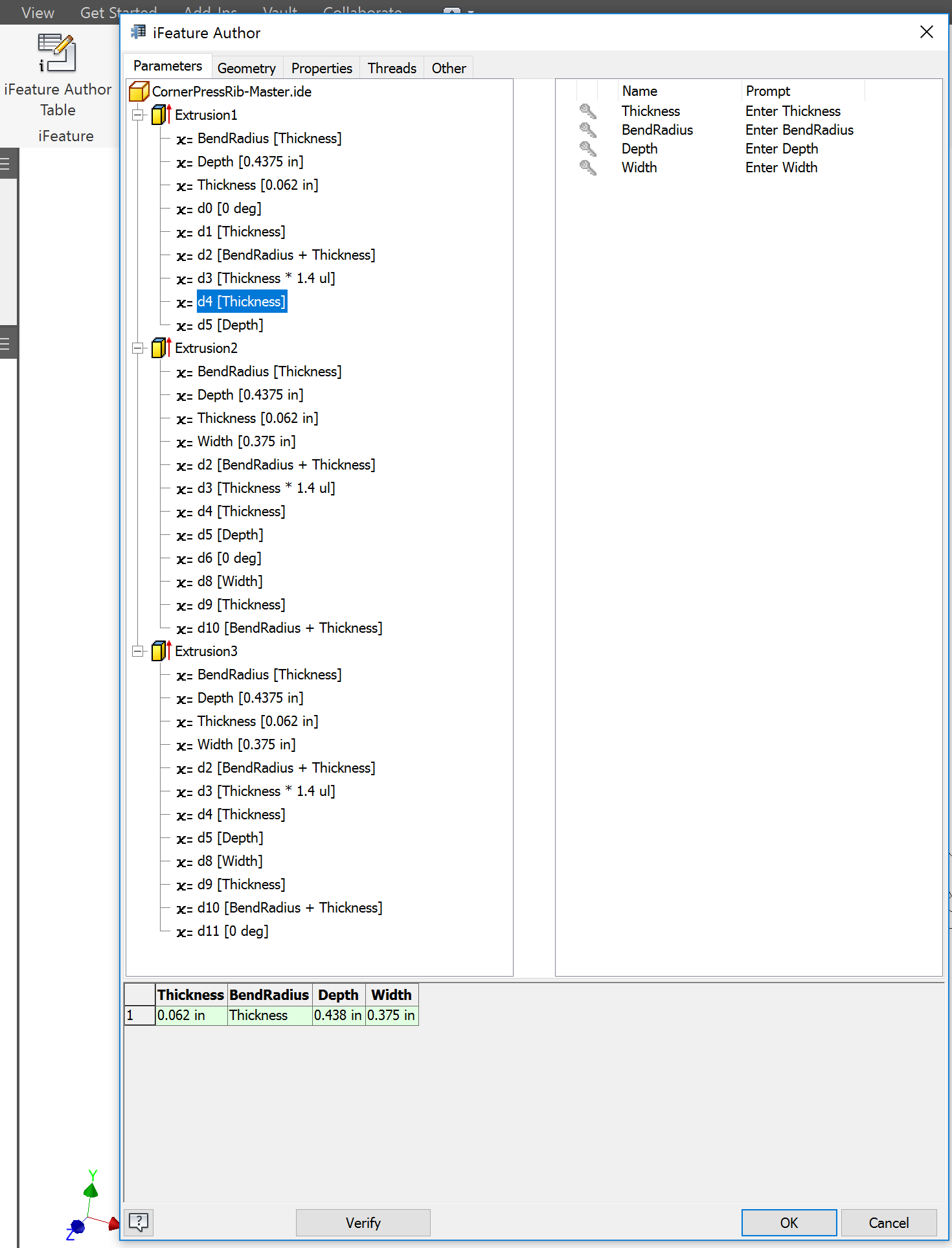Click the Enter Depth prompt

pos(782,149)
